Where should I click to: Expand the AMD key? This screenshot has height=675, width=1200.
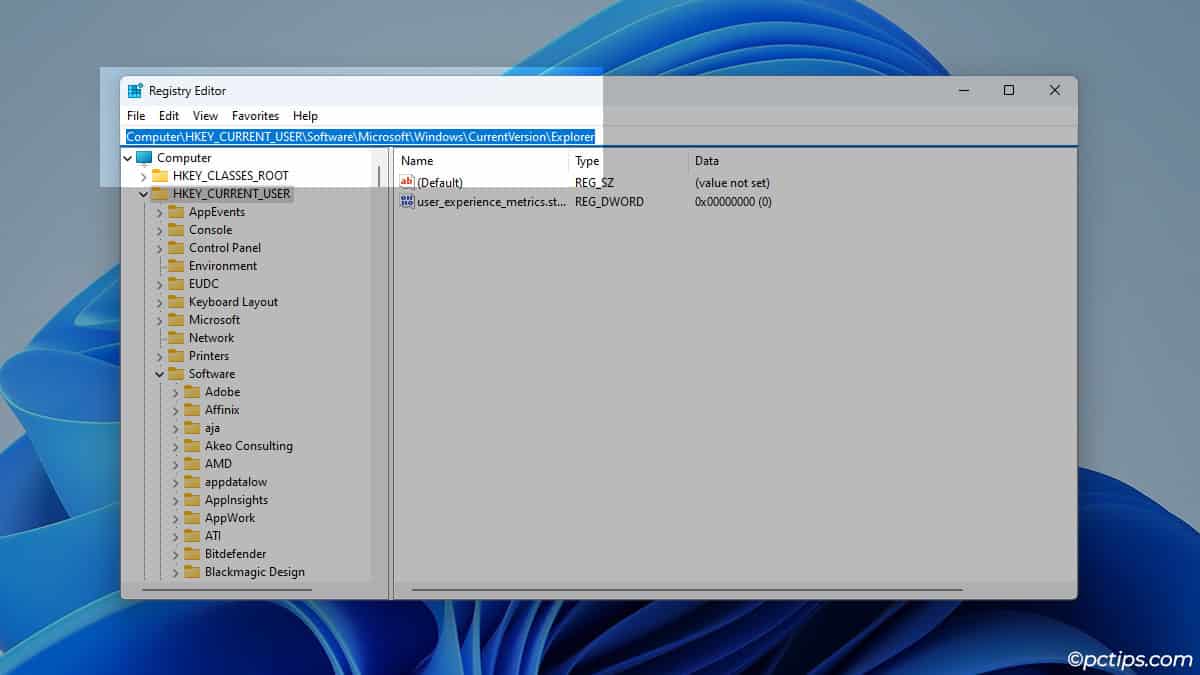click(x=176, y=464)
